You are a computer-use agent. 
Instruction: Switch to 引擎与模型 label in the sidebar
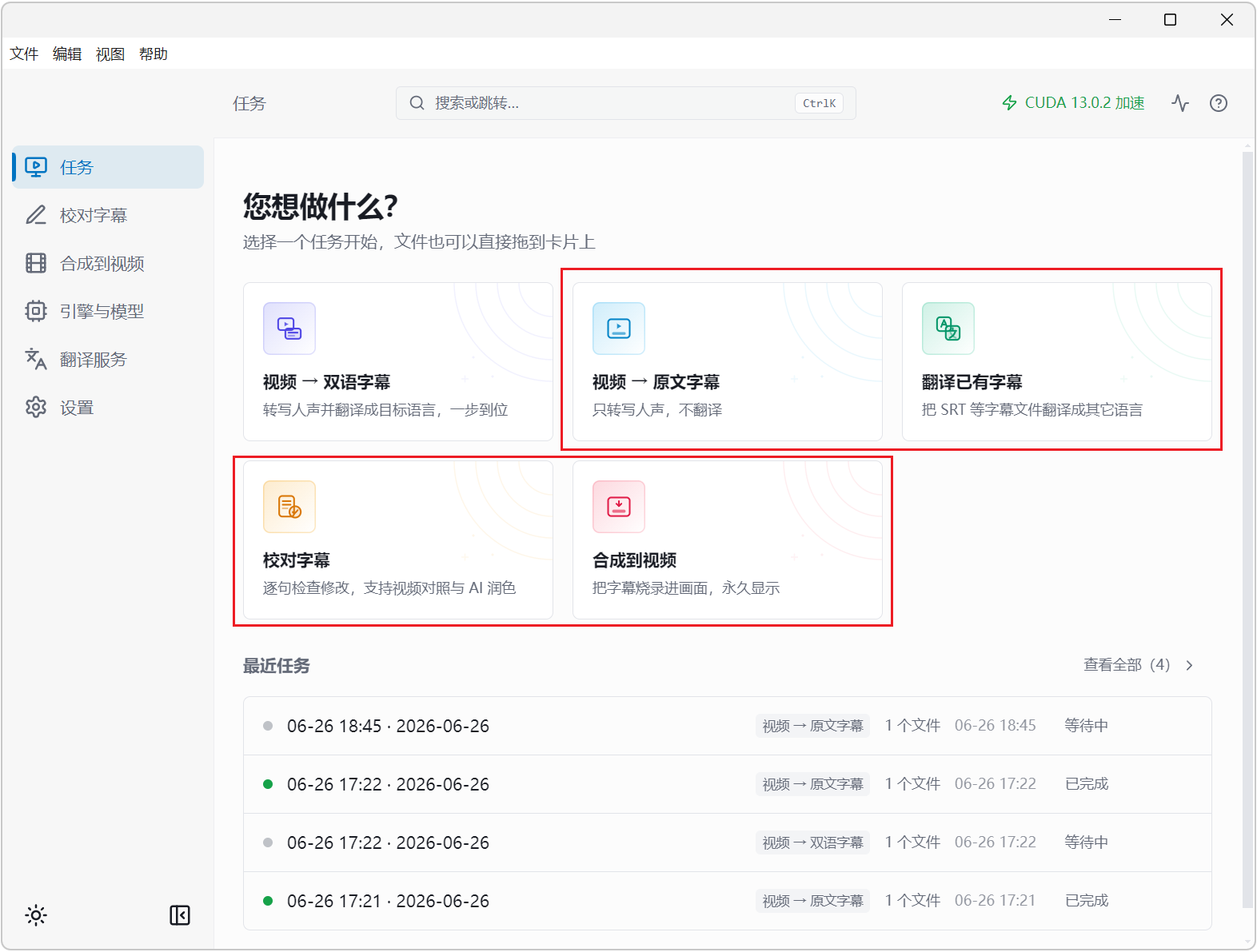click(102, 311)
